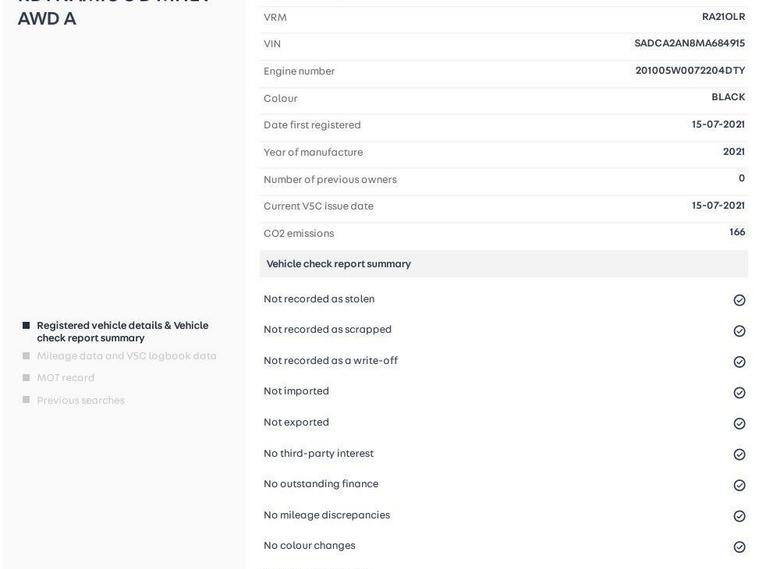Click the check icon for Not recorded as write-off
Screen dimensions: 759x569
[x=739, y=362]
